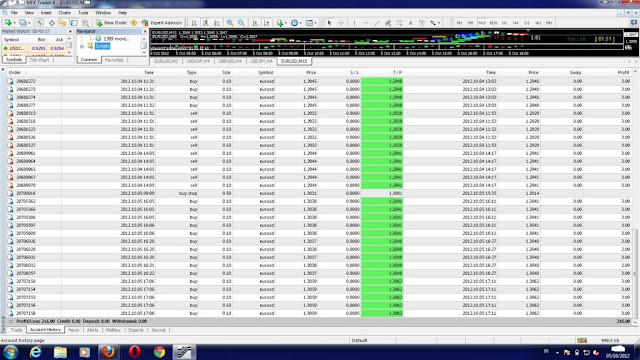
Task: Switch to Tick Chart tab
Action: point(39,60)
